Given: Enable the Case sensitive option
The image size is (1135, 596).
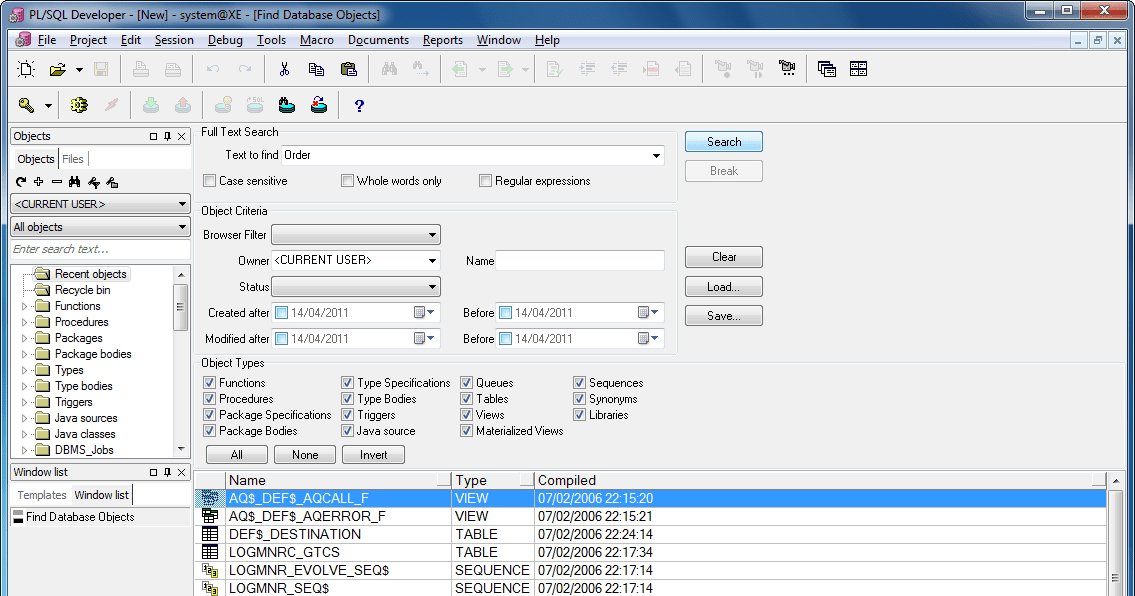Looking at the screenshot, I should pos(210,181).
